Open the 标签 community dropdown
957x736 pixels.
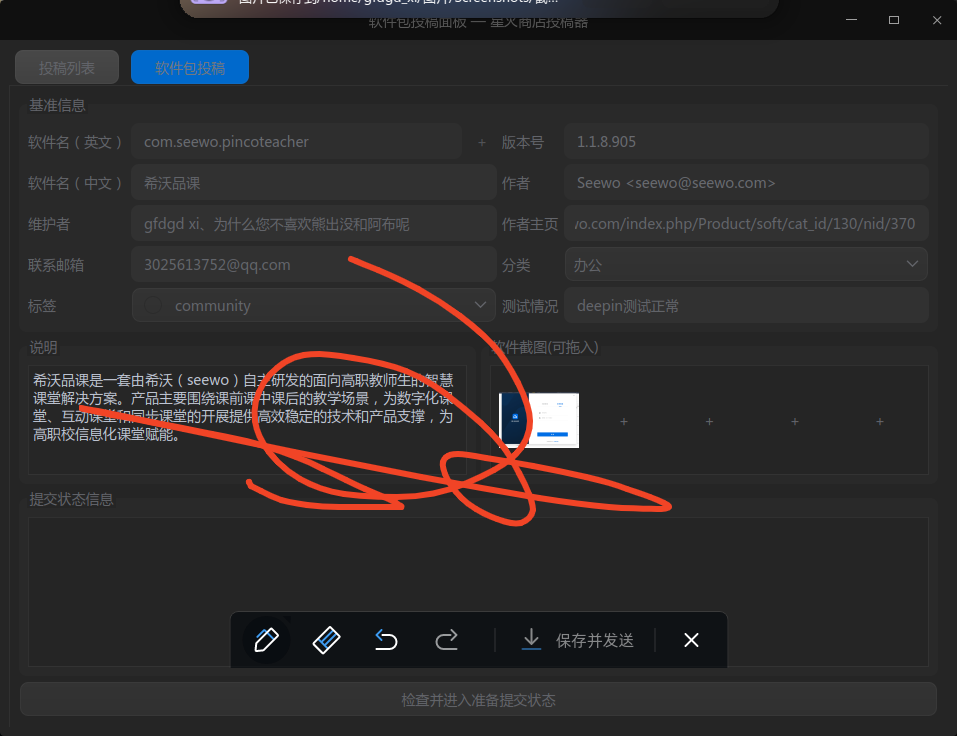[479, 305]
